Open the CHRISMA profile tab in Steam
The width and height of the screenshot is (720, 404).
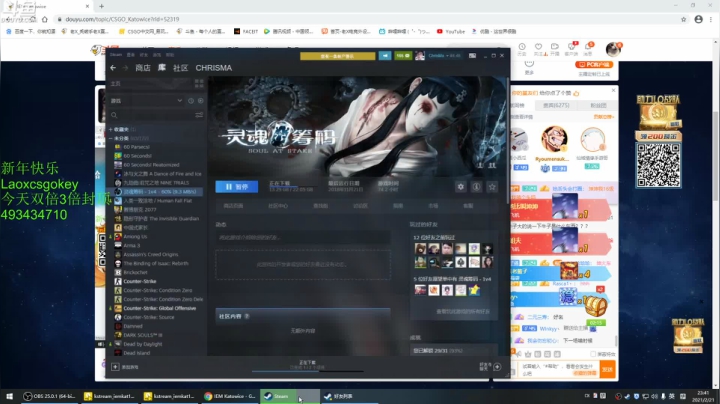[214, 68]
